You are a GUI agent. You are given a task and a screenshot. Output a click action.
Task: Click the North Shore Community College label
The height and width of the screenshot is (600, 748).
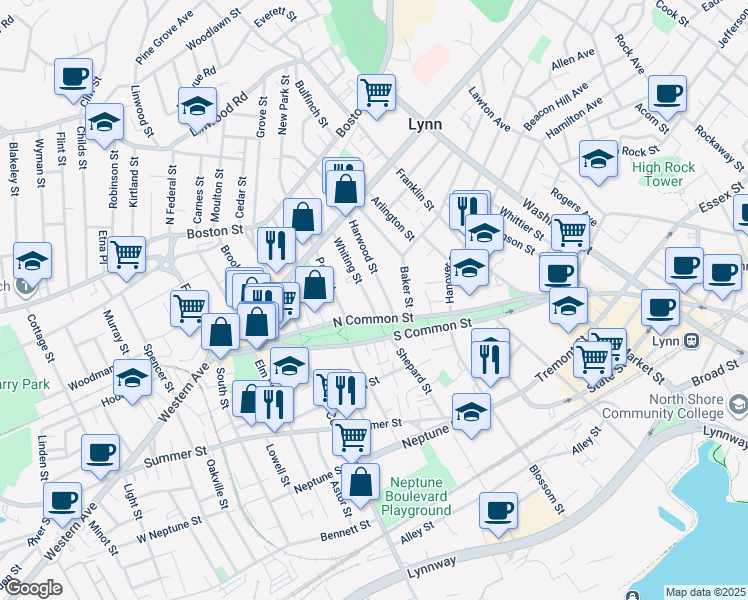pos(663,406)
